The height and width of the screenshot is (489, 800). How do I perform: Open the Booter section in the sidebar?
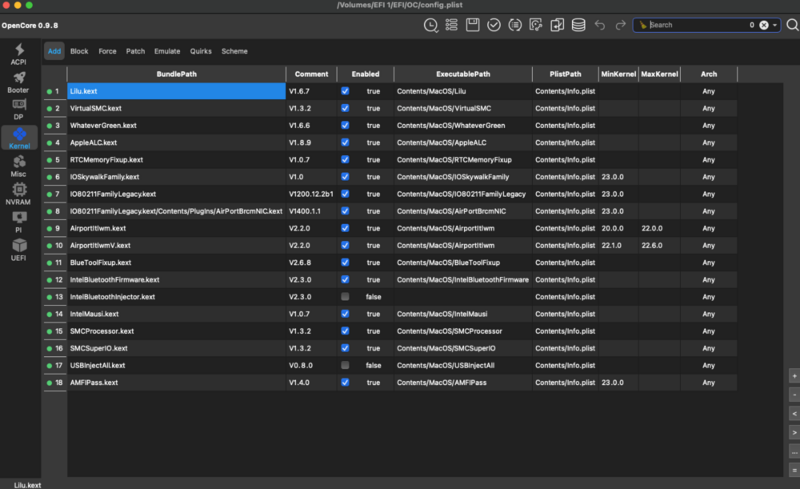tap(19, 82)
